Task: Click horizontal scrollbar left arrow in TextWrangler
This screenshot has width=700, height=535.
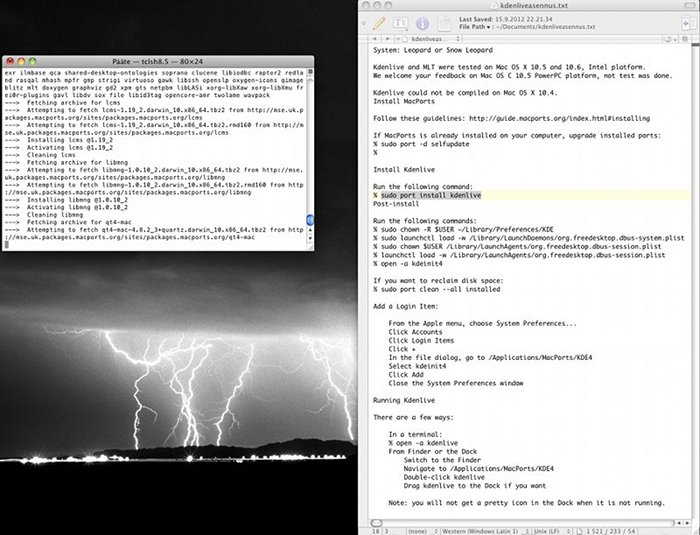Action: point(679,522)
